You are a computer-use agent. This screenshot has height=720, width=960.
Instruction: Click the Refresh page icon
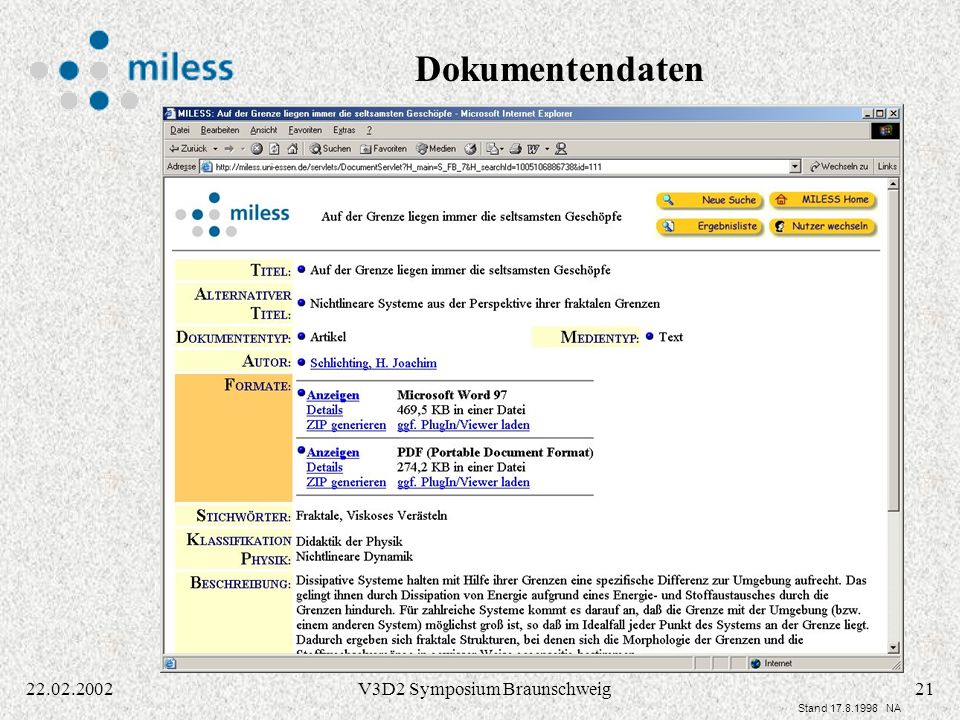pyautogui.click(x=274, y=148)
